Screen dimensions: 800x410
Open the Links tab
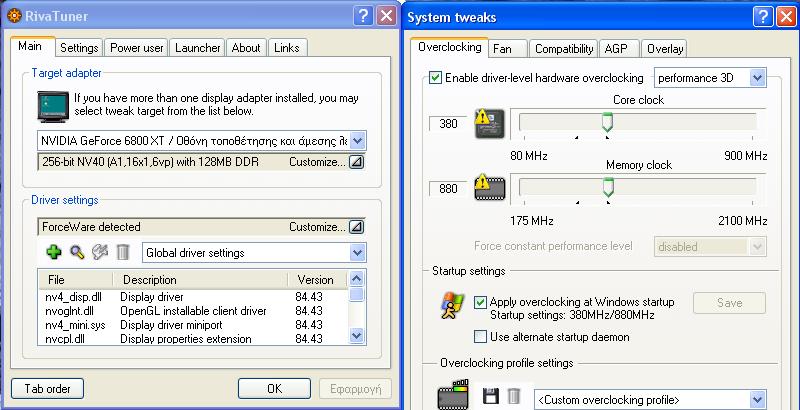pos(287,48)
